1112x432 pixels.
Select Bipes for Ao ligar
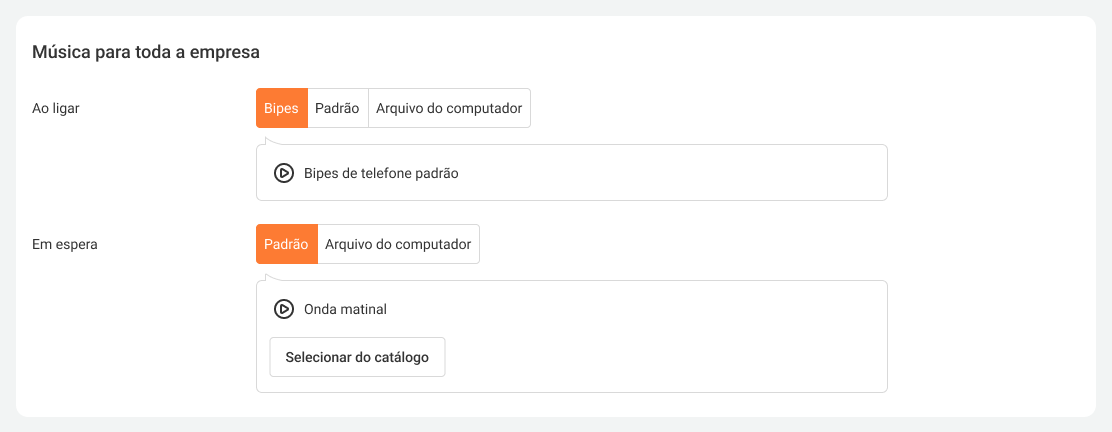click(282, 108)
